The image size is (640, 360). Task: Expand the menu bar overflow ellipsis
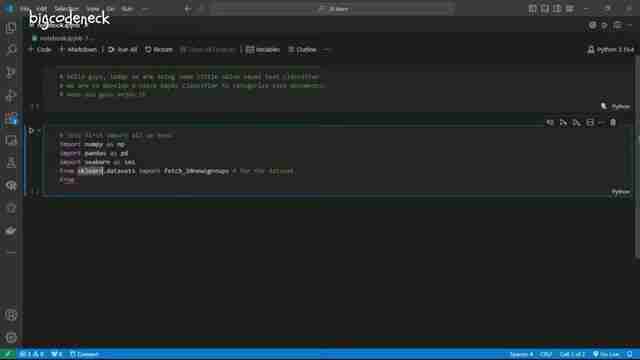(x=145, y=9)
